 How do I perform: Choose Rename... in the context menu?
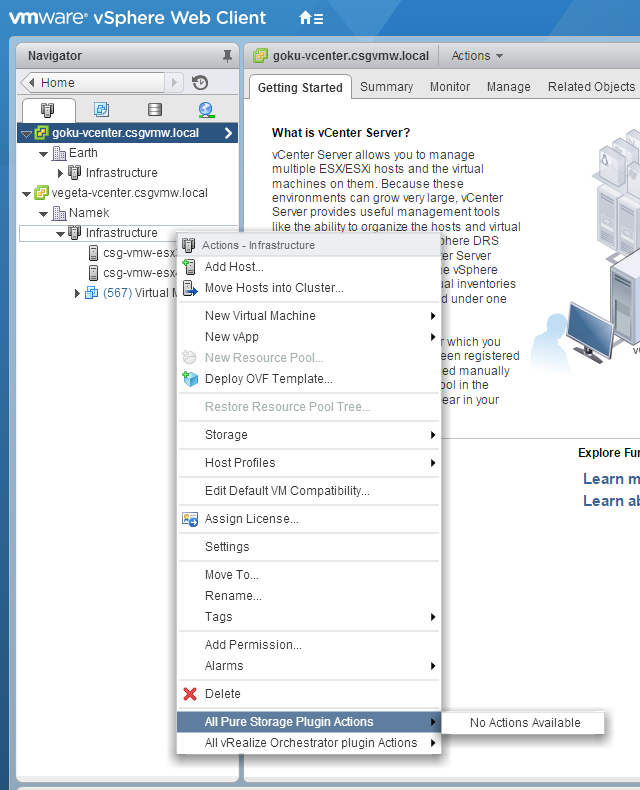coord(309,596)
